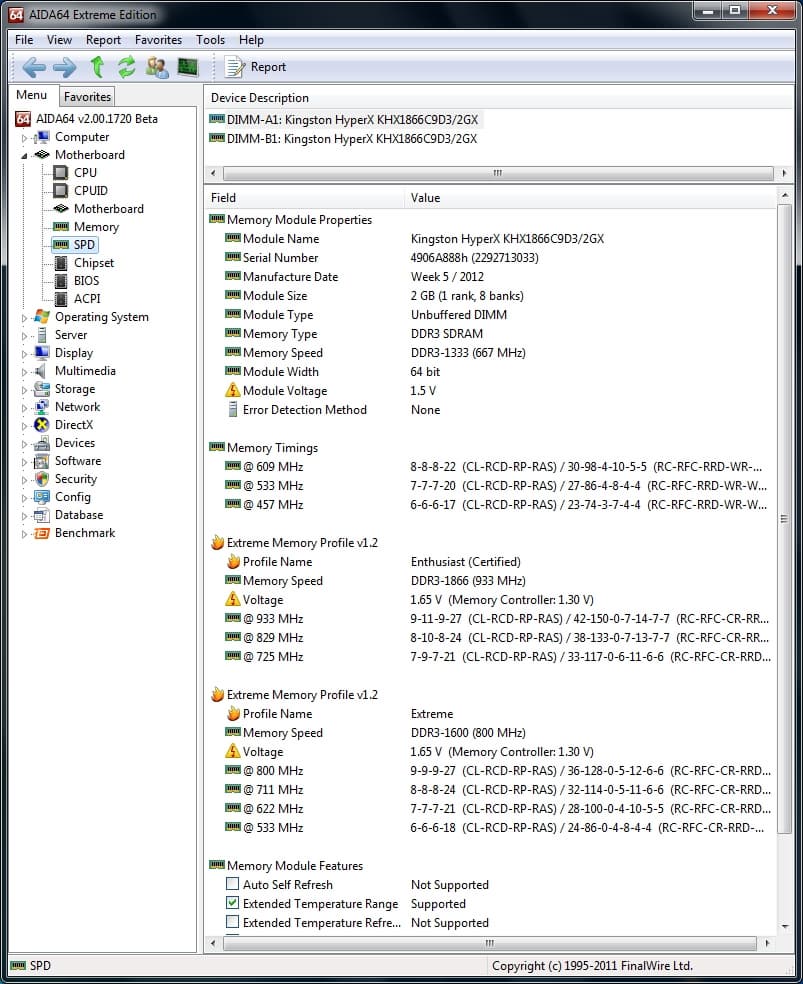Go back with the blue left arrow
Screen dimensions: 803x984
34,67
